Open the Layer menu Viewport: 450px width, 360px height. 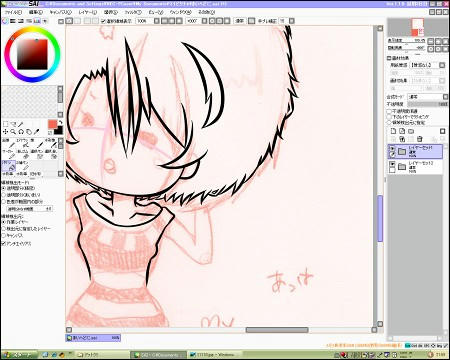pyautogui.click(x=88, y=12)
